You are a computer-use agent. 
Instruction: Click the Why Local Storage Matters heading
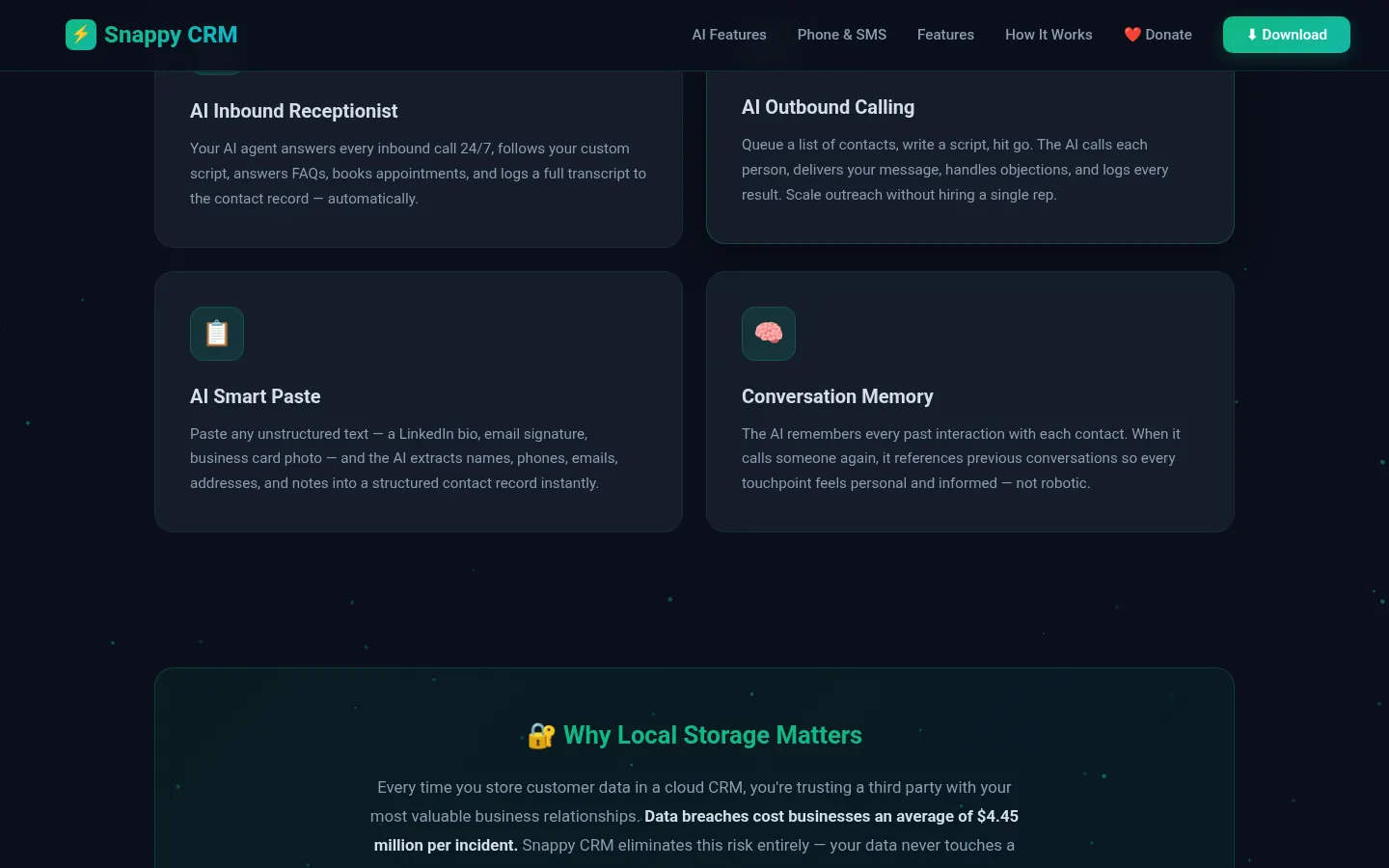[713, 735]
